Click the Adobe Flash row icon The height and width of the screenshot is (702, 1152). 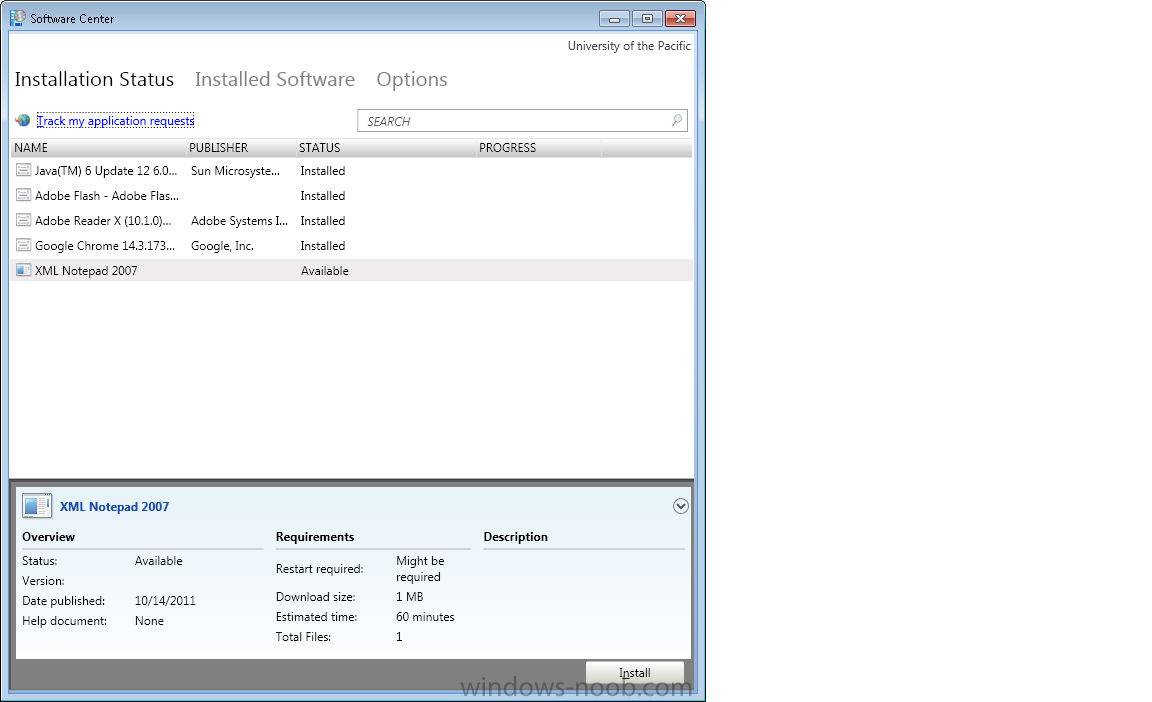24,195
